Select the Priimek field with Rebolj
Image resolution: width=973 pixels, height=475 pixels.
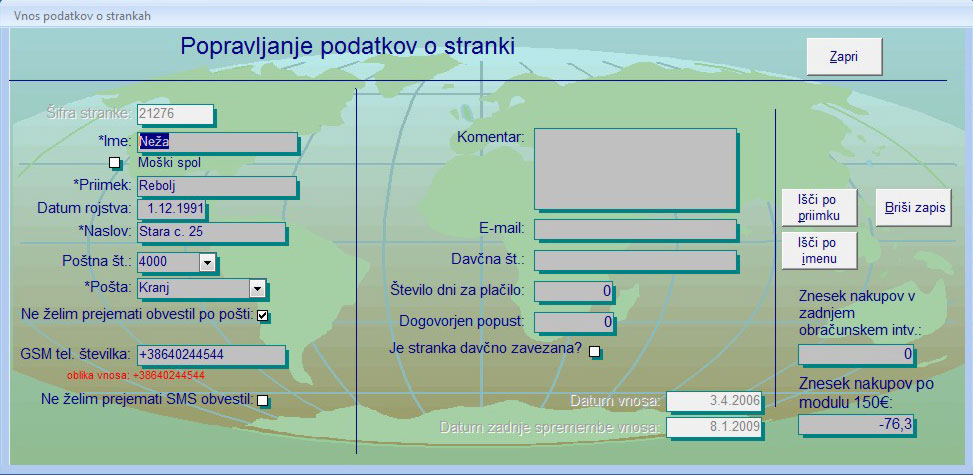coord(217,186)
